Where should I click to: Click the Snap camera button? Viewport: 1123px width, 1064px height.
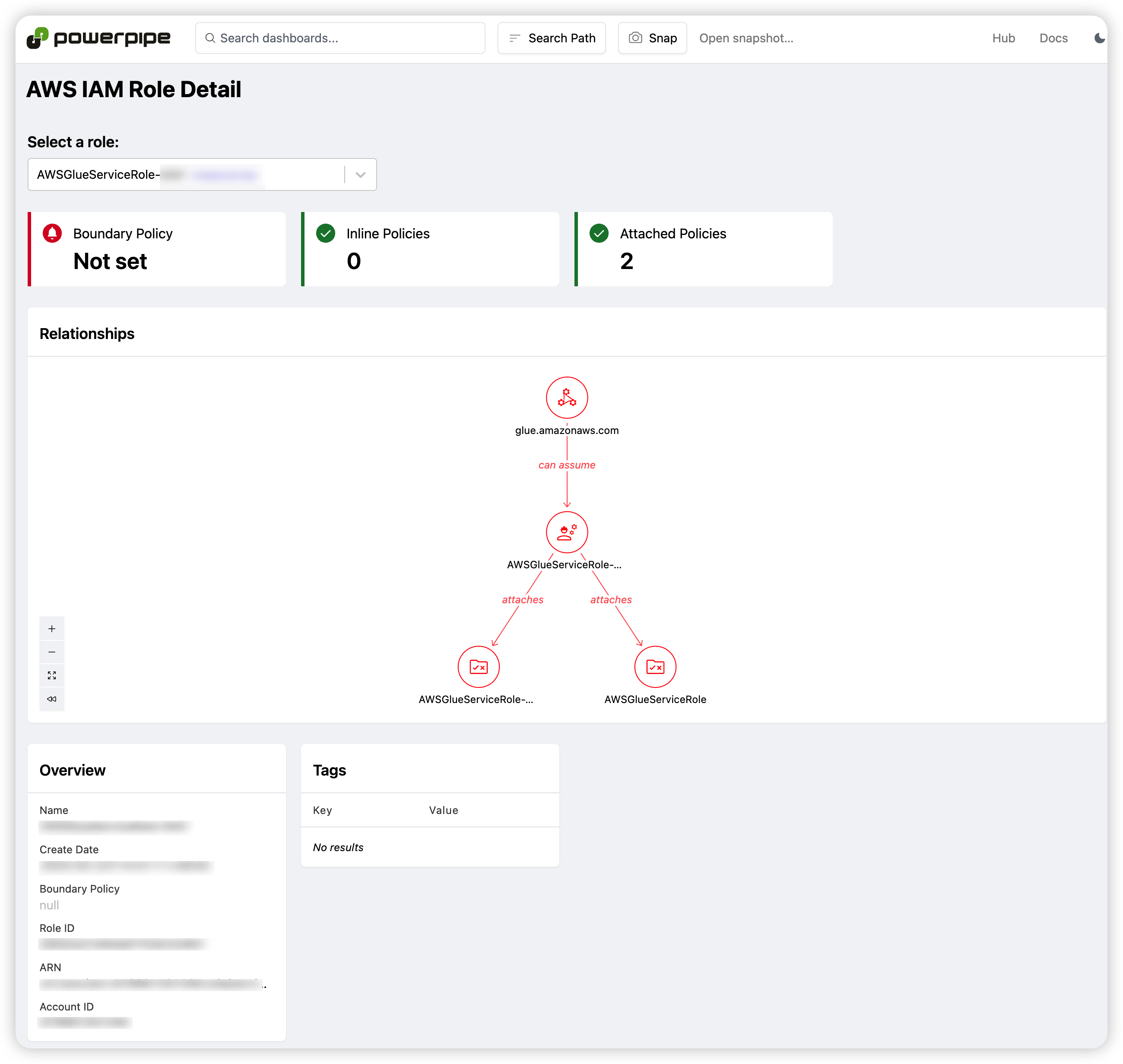(652, 38)
